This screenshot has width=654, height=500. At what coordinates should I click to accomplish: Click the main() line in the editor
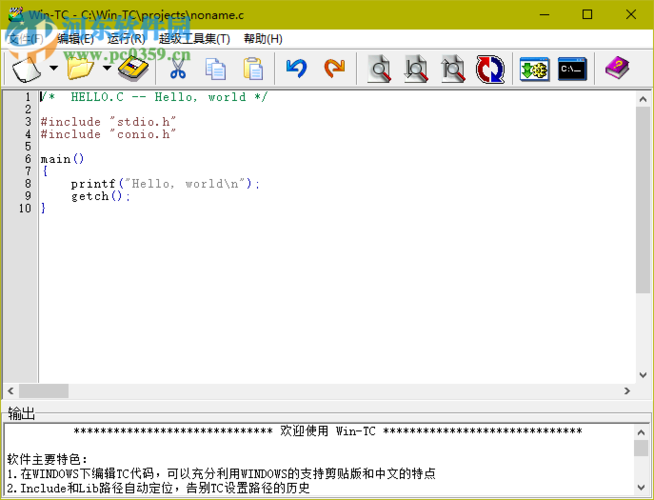click(x=62, y=159)
